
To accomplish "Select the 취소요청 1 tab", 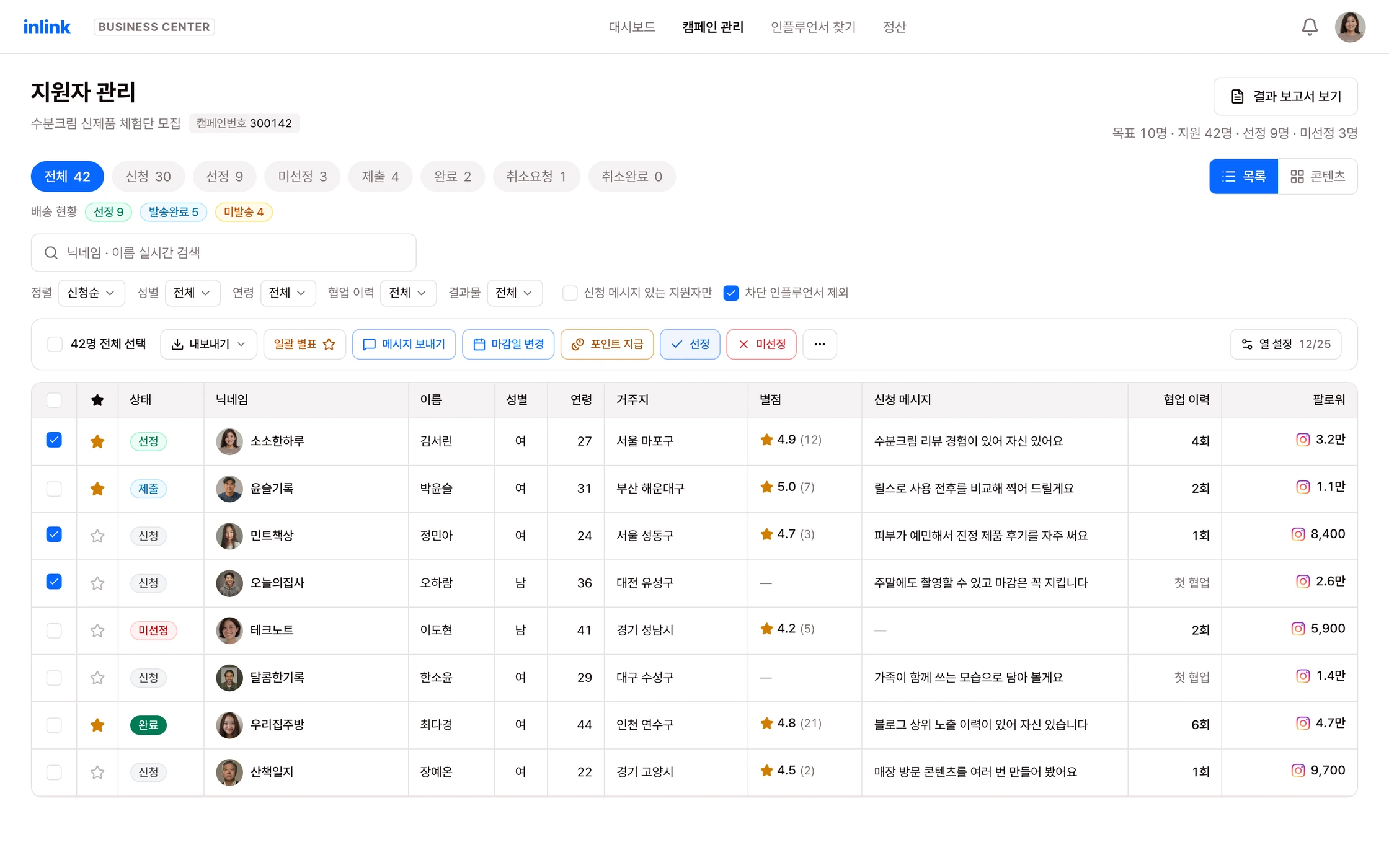I will (x=536, y=177).
